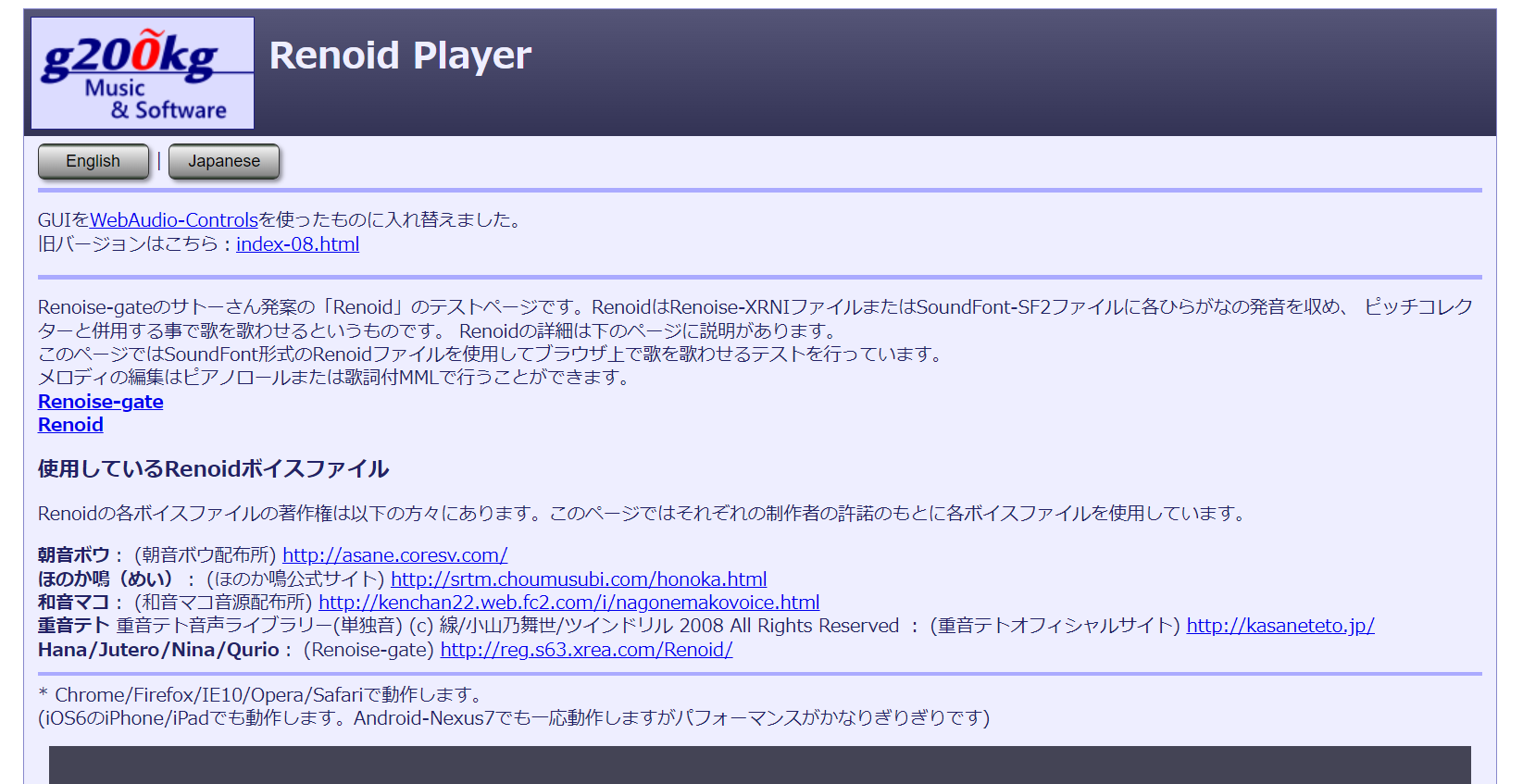Click the Renoid Player page title
1523x784 pixels.
[400, 56]
